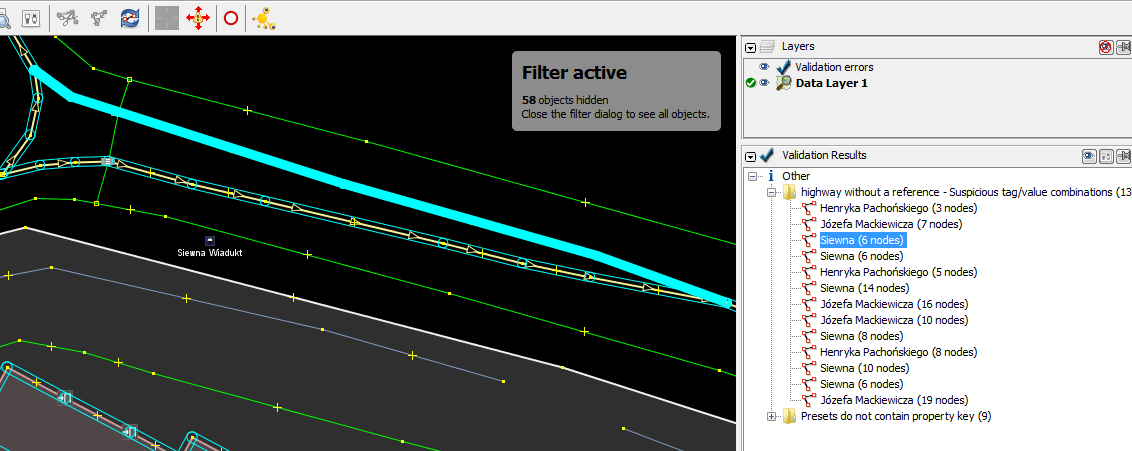Click the red arrows move tool icon

point(198,18)
